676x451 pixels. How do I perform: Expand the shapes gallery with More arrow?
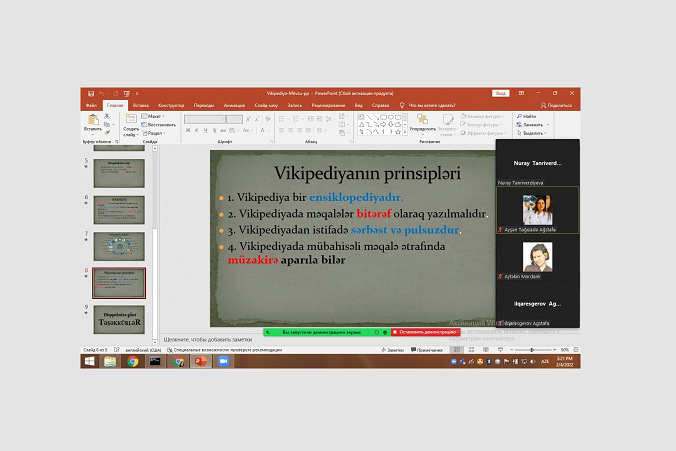point(404,132)
